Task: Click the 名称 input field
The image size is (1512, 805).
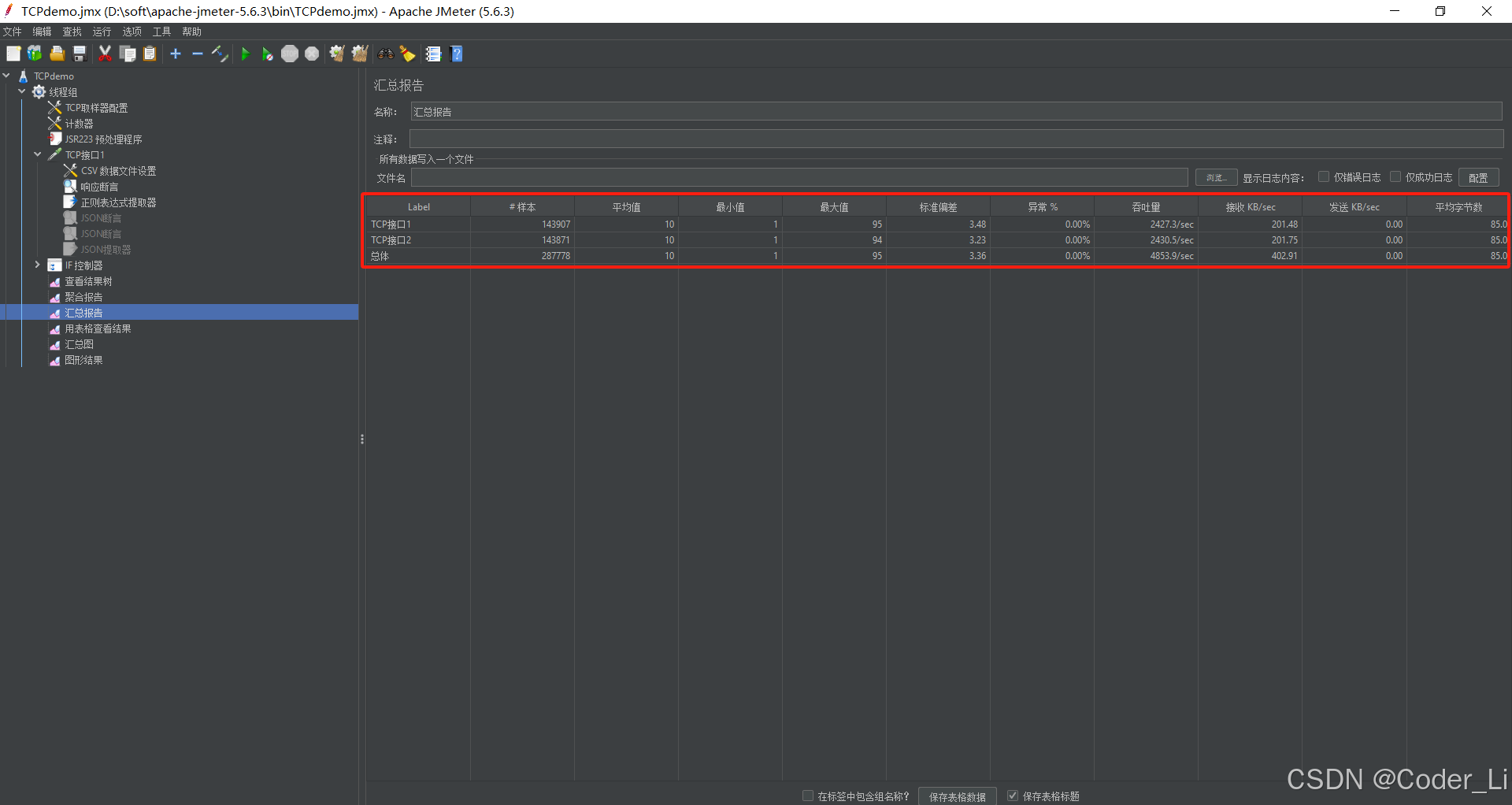Action: point(957,112)
